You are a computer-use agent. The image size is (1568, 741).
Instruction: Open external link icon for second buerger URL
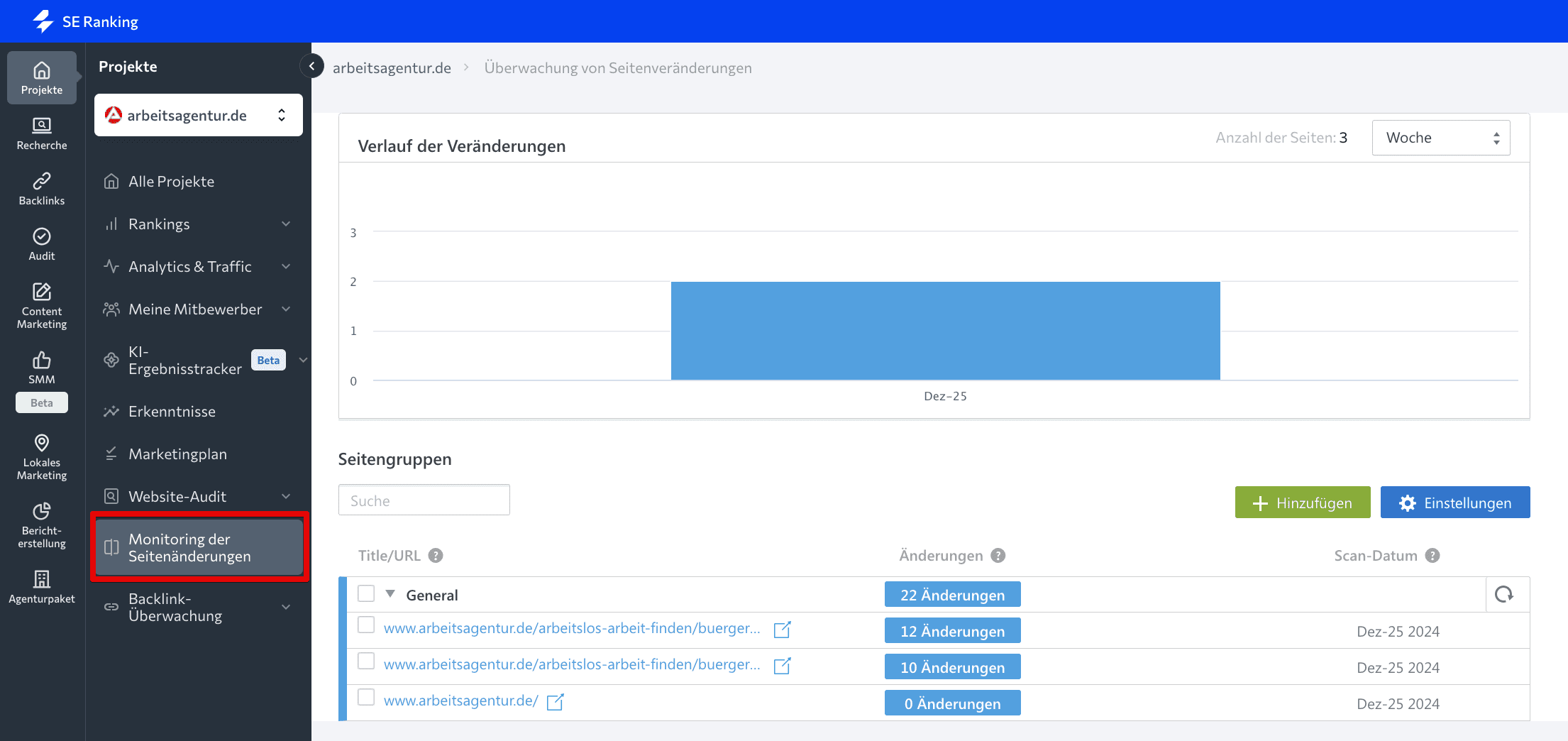[x=782, y=666]
